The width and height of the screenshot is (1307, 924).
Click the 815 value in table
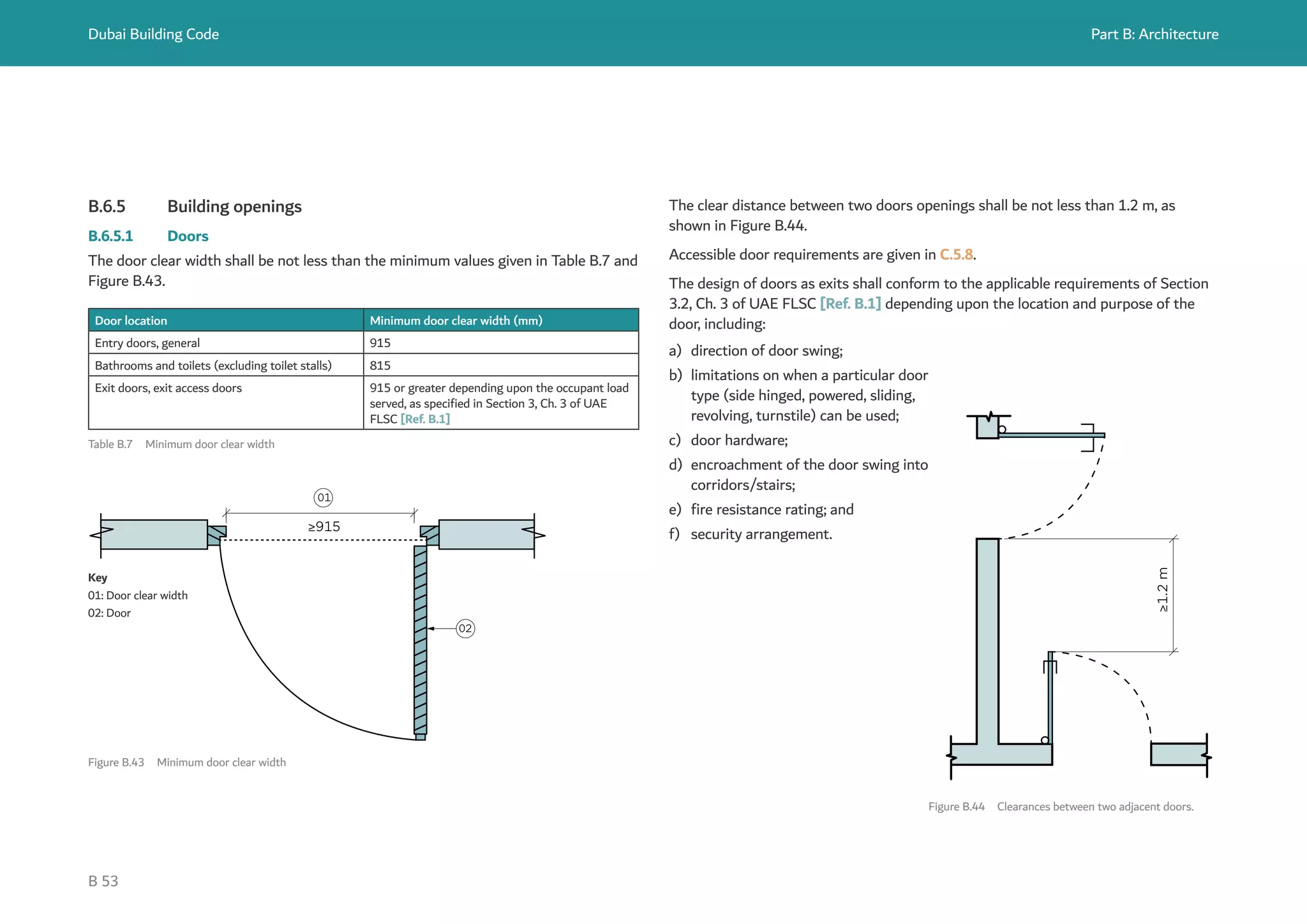[x=380, y=366]
